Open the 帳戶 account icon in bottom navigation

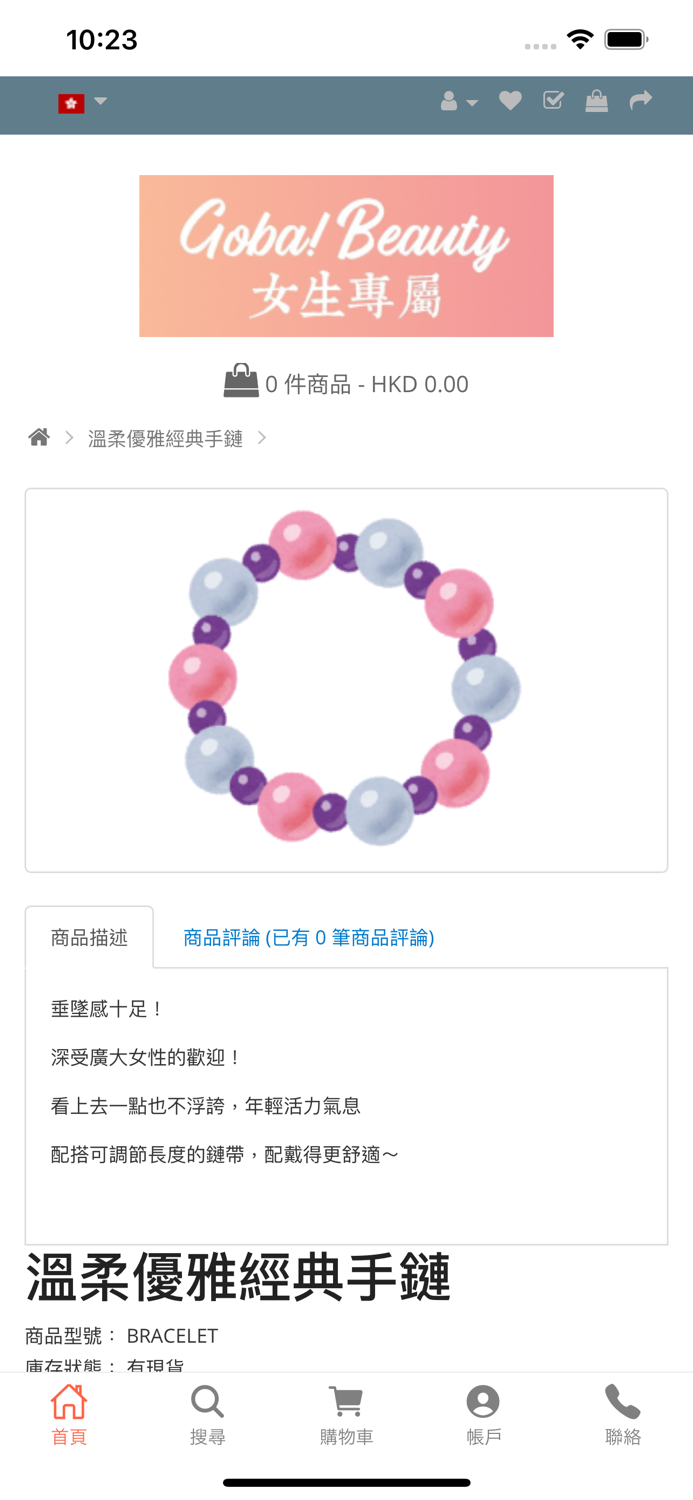485,1403
